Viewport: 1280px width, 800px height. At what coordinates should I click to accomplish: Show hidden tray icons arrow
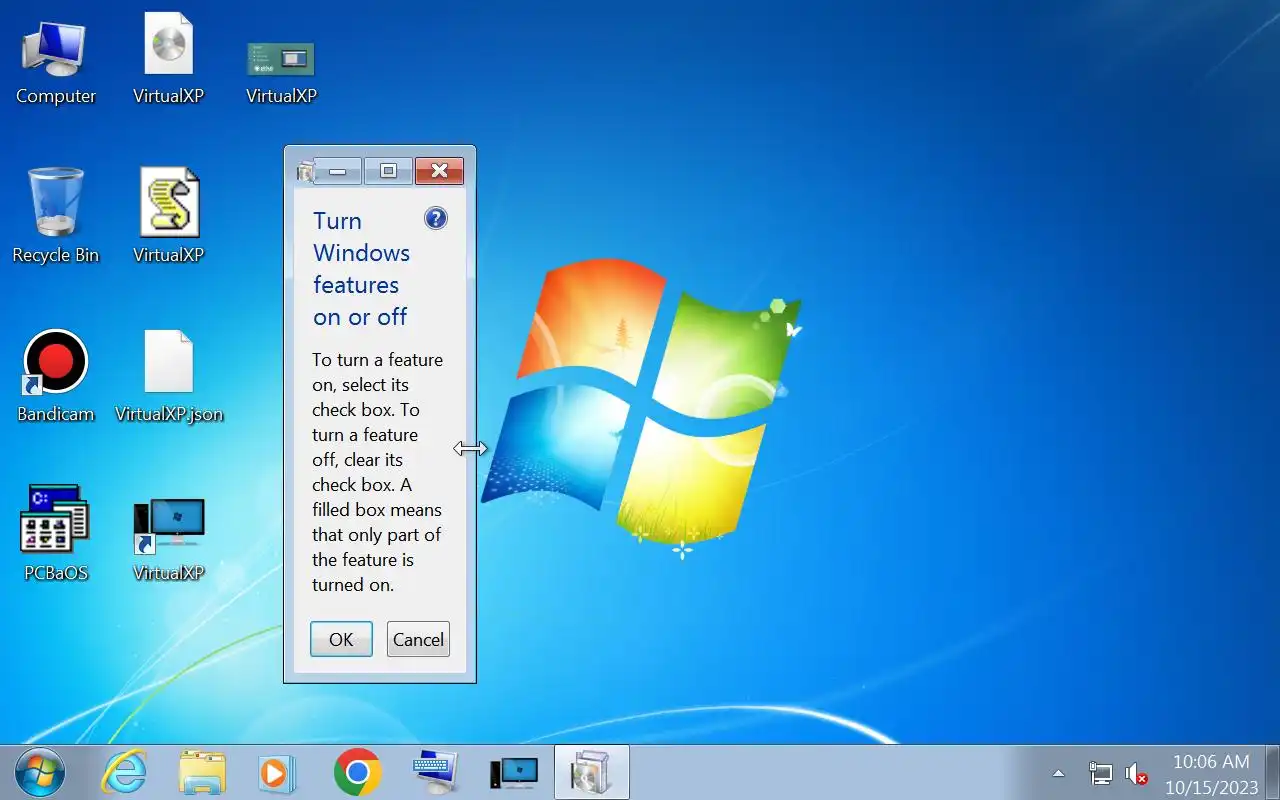1058,773
